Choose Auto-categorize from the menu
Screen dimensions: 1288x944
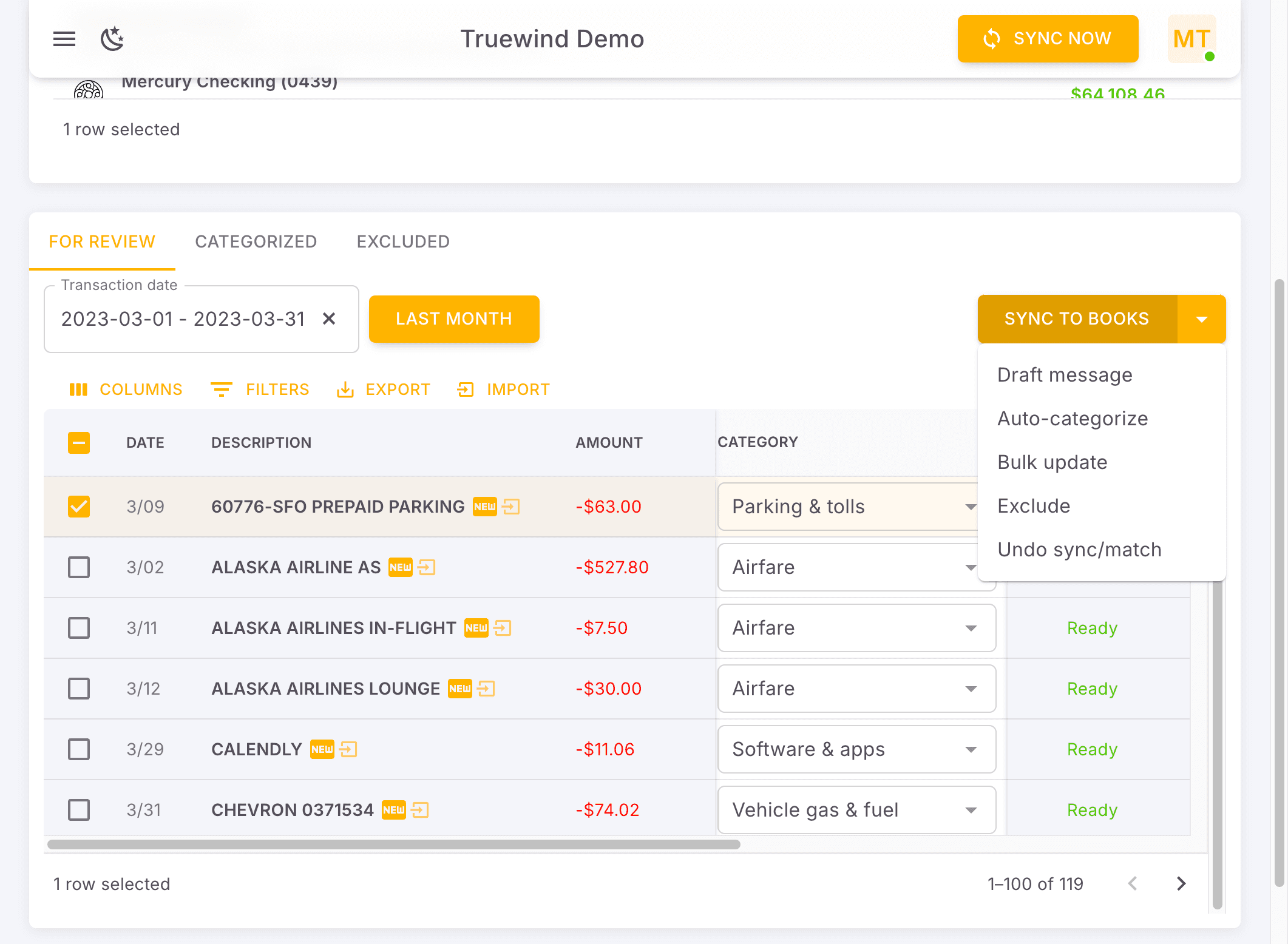1073,419
